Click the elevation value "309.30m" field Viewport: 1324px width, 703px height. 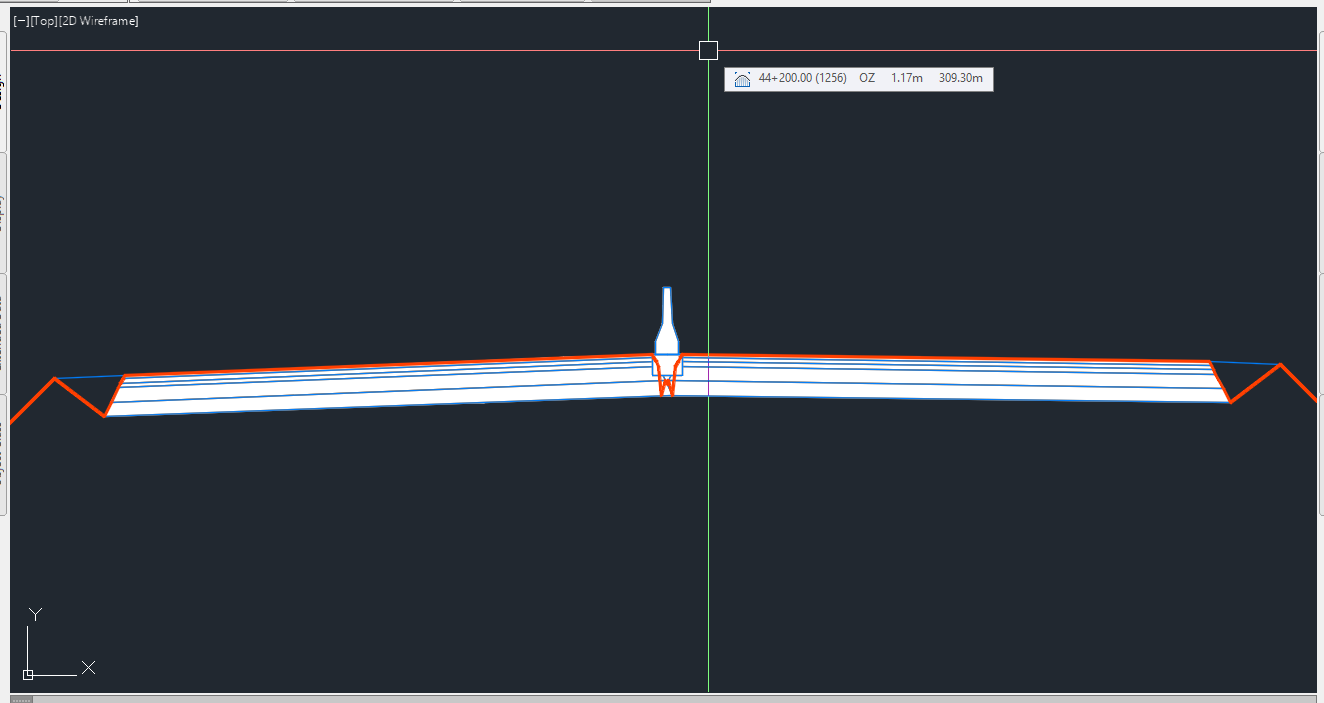click(x=962, y=78)
